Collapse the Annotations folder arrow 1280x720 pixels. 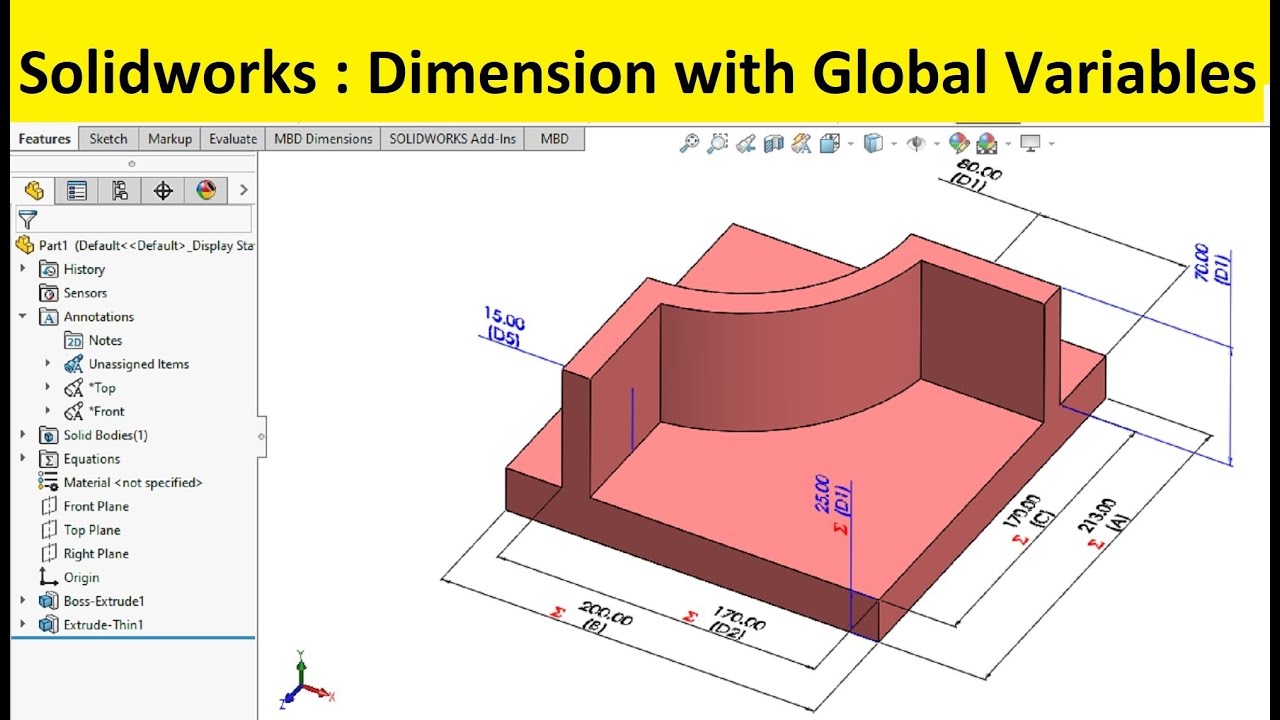point(23,316)
